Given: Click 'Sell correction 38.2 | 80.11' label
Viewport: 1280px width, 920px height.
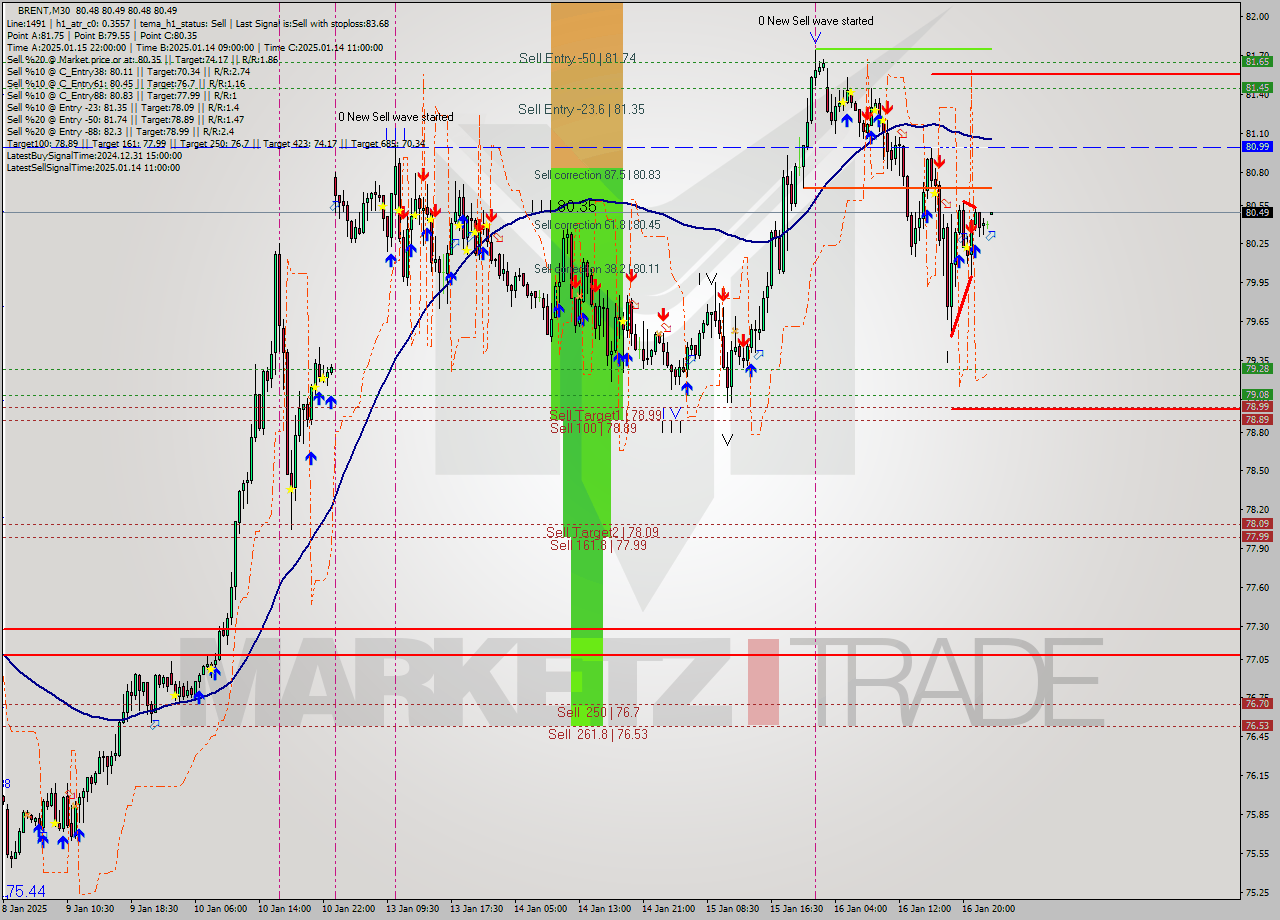Looking at the screenshot, I should pos(596,268).
